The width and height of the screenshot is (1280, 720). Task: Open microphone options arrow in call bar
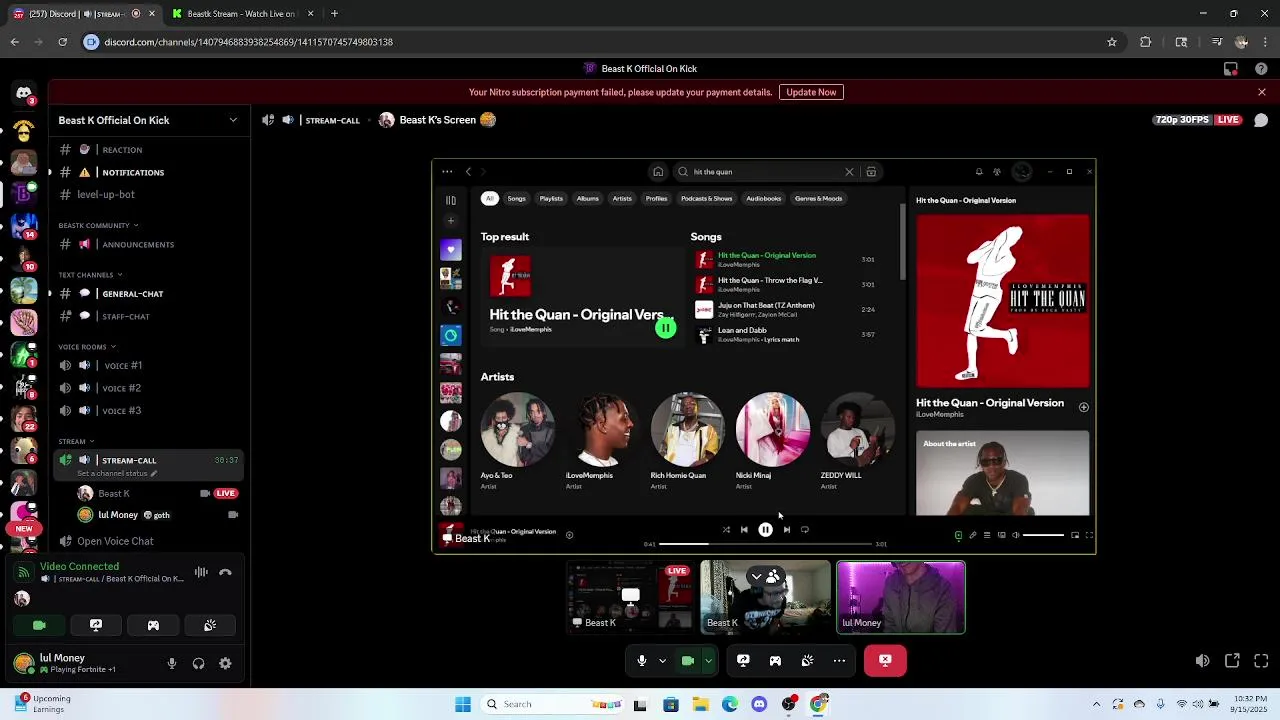(662, 660)
